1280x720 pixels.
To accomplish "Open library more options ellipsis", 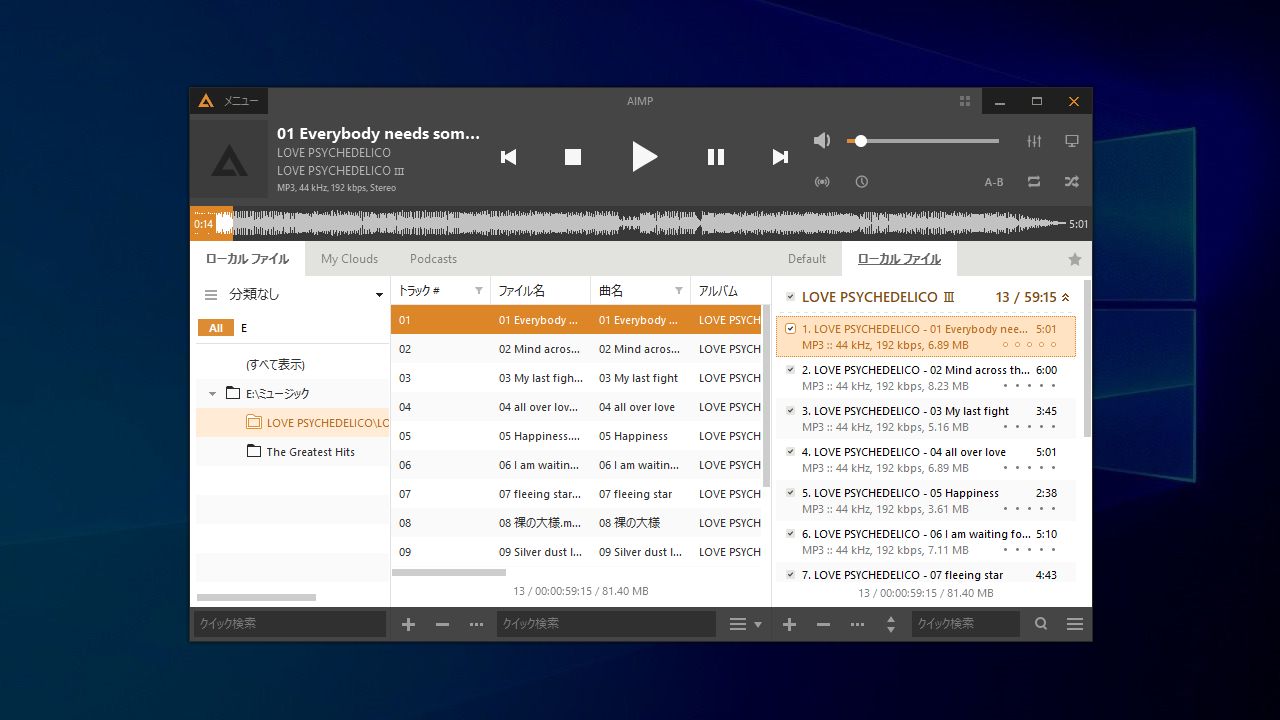I will coord(476,624).
